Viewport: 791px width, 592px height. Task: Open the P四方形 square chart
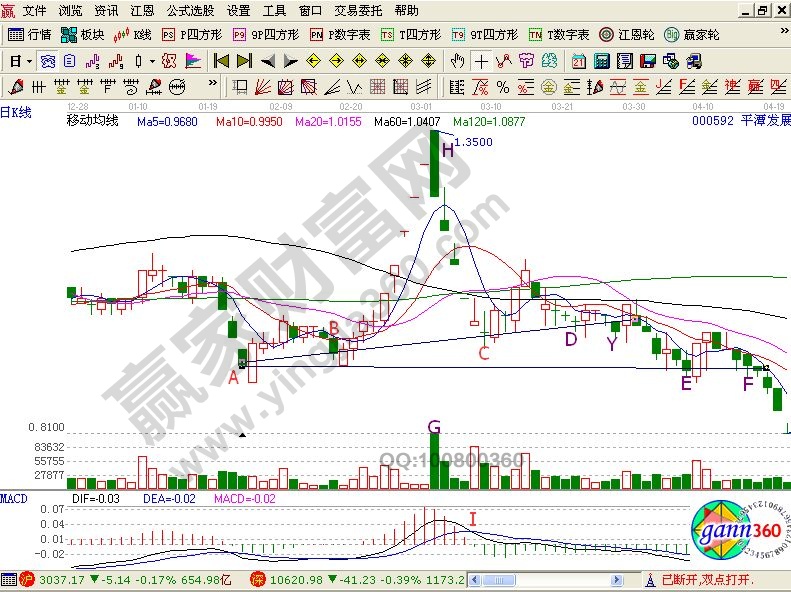coord(191,34)
